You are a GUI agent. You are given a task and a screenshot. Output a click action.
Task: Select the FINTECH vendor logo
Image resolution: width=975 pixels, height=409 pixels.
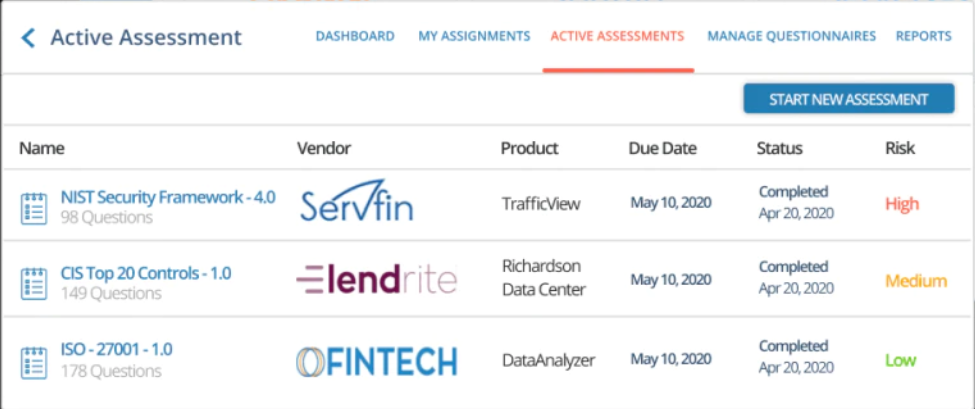tap(377, 361)
